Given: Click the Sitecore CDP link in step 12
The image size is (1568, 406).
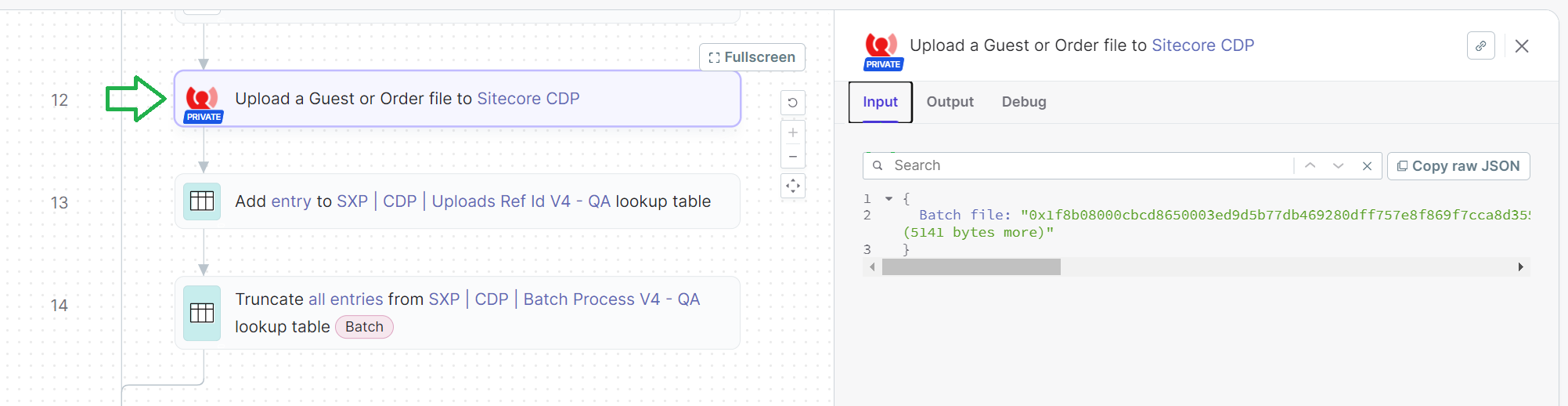Looking at the screenshot, I should pyautogui.click(x=528, y=99).
